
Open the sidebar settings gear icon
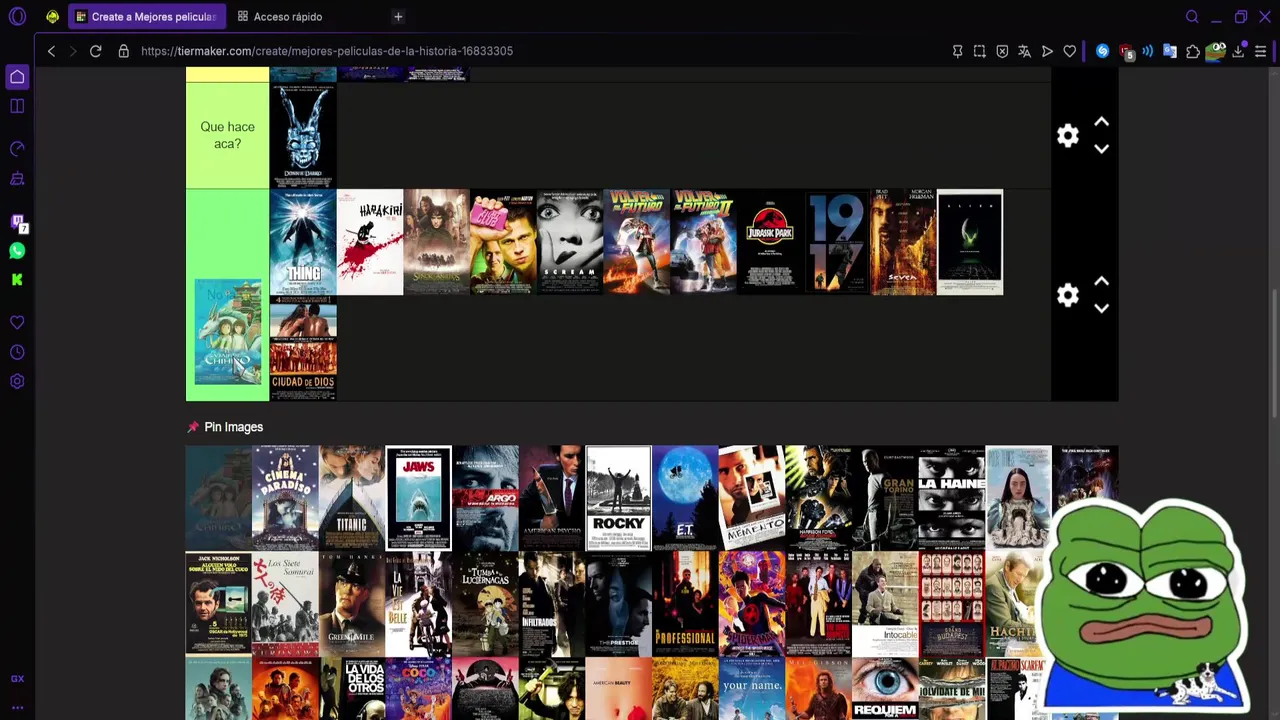[17, 381]
